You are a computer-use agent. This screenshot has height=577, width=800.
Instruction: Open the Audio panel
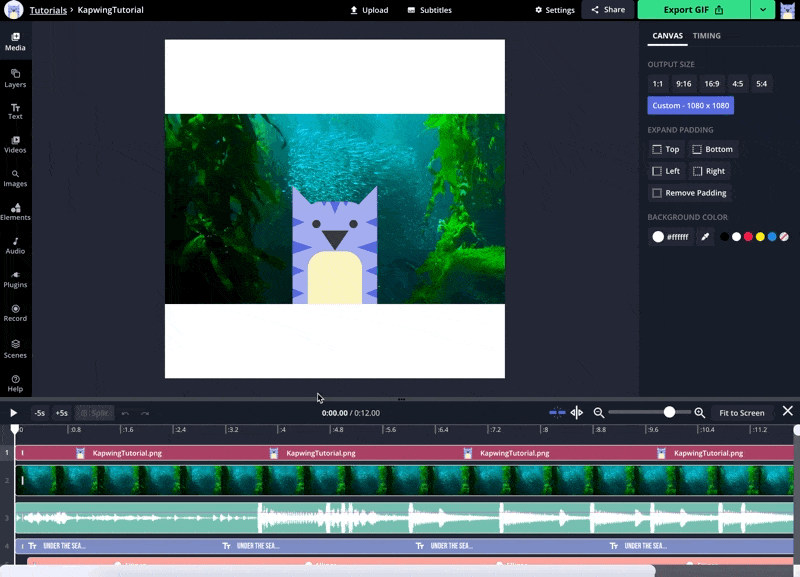tap(15, 245)
